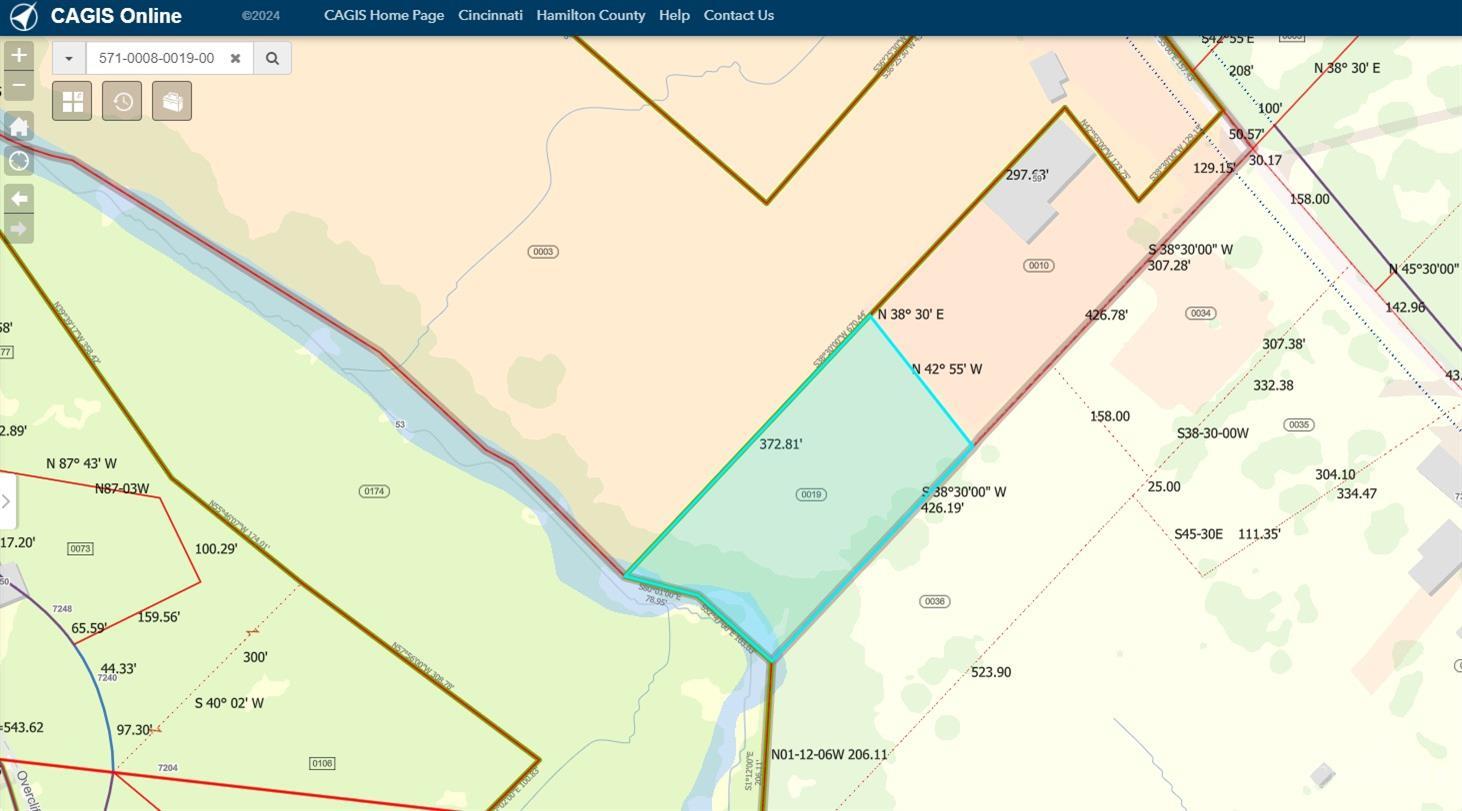
Task: Zoom in on the map
Action: [19, 56]
